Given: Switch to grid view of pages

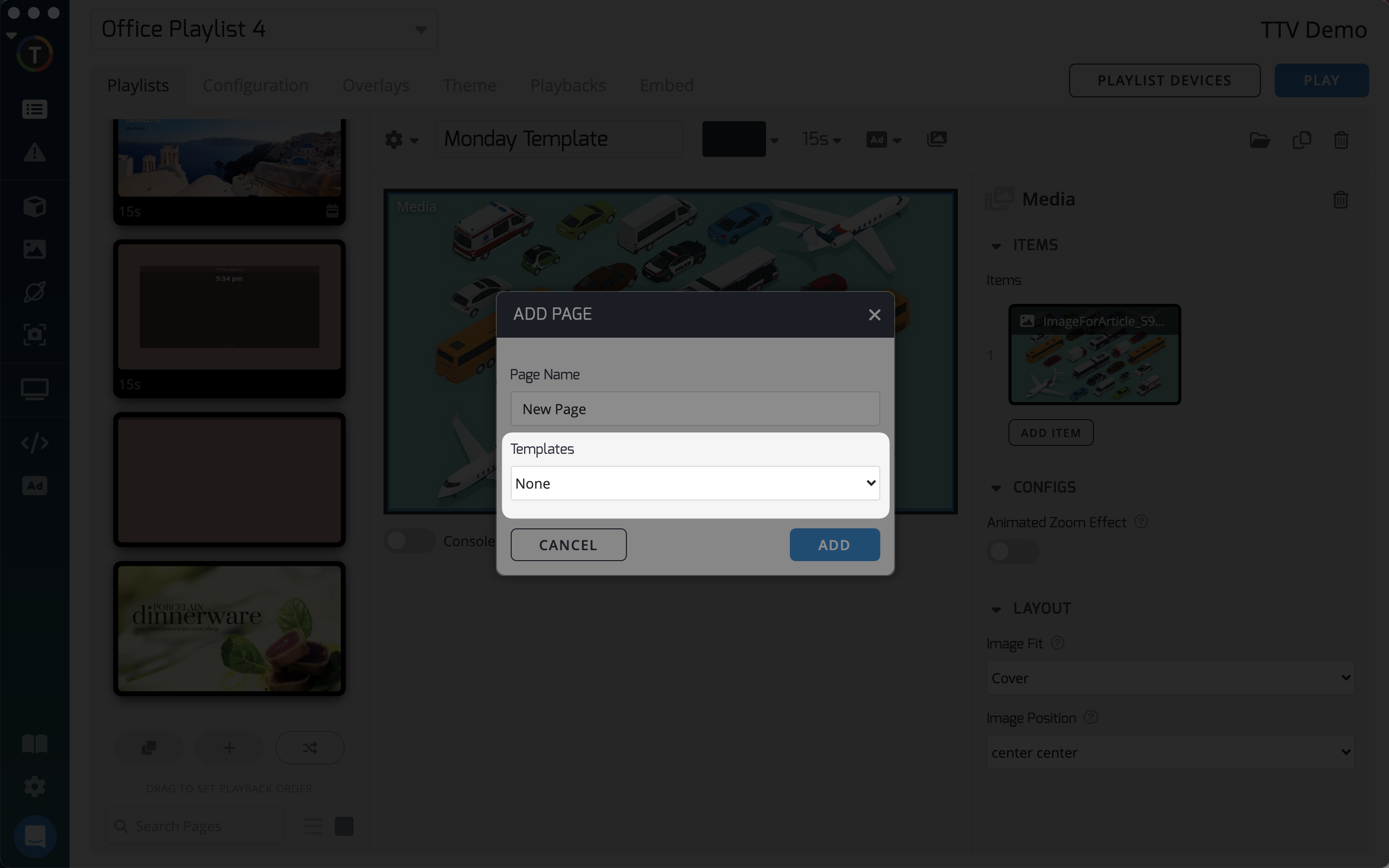Looking at the screenshot, I should 344,826.
